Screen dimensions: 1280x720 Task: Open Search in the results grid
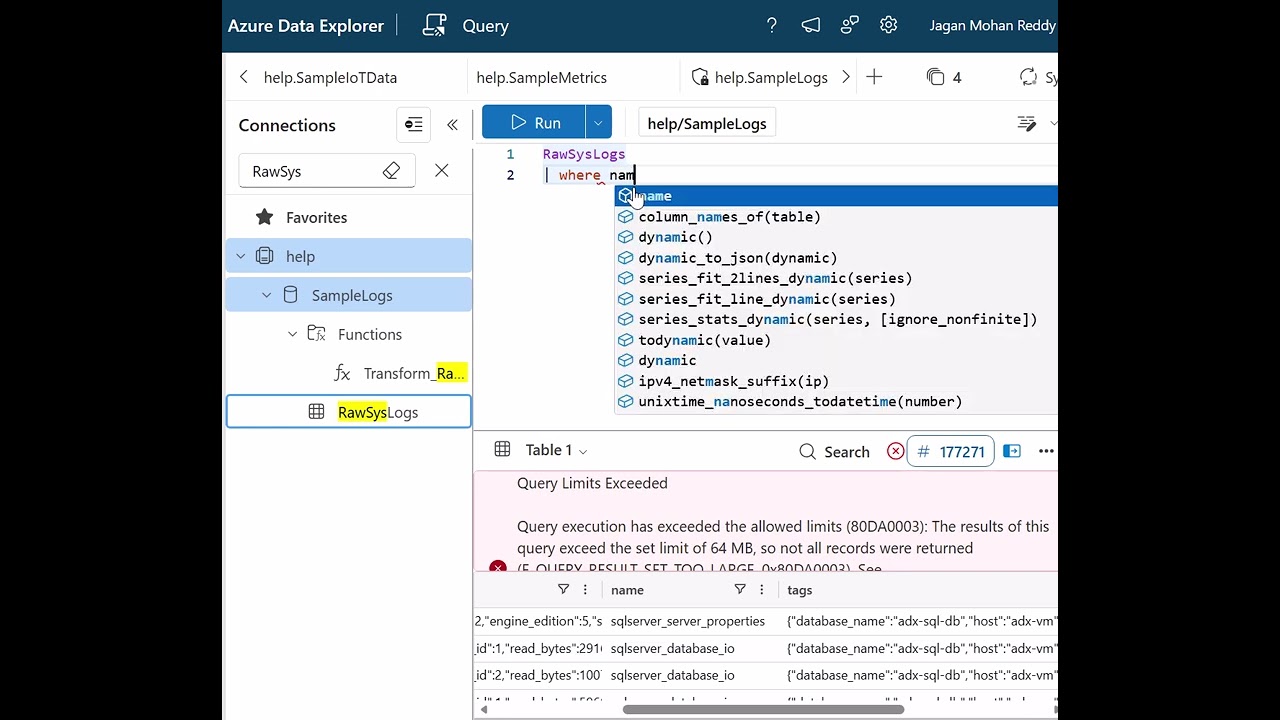[835, 452]
